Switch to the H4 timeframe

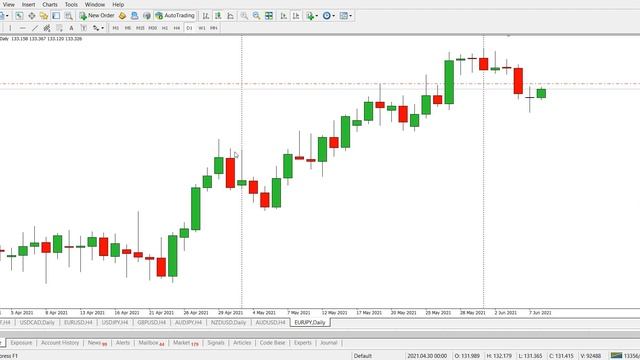point(177,28)
